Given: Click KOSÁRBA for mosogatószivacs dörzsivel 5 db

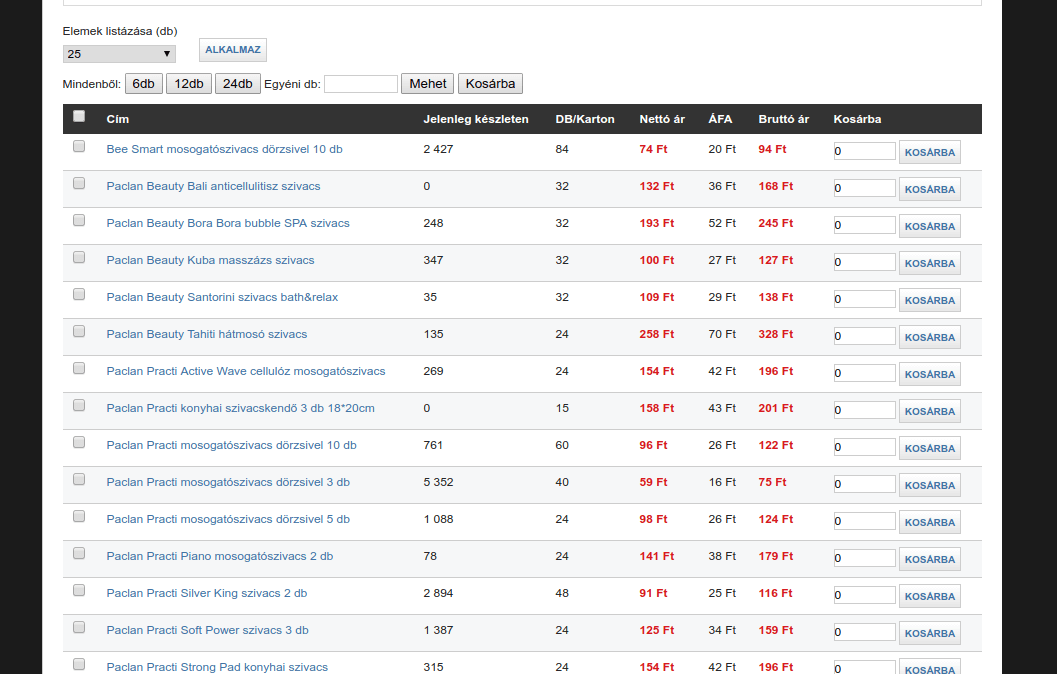Looking at the screenshot, I should [930, 523].
